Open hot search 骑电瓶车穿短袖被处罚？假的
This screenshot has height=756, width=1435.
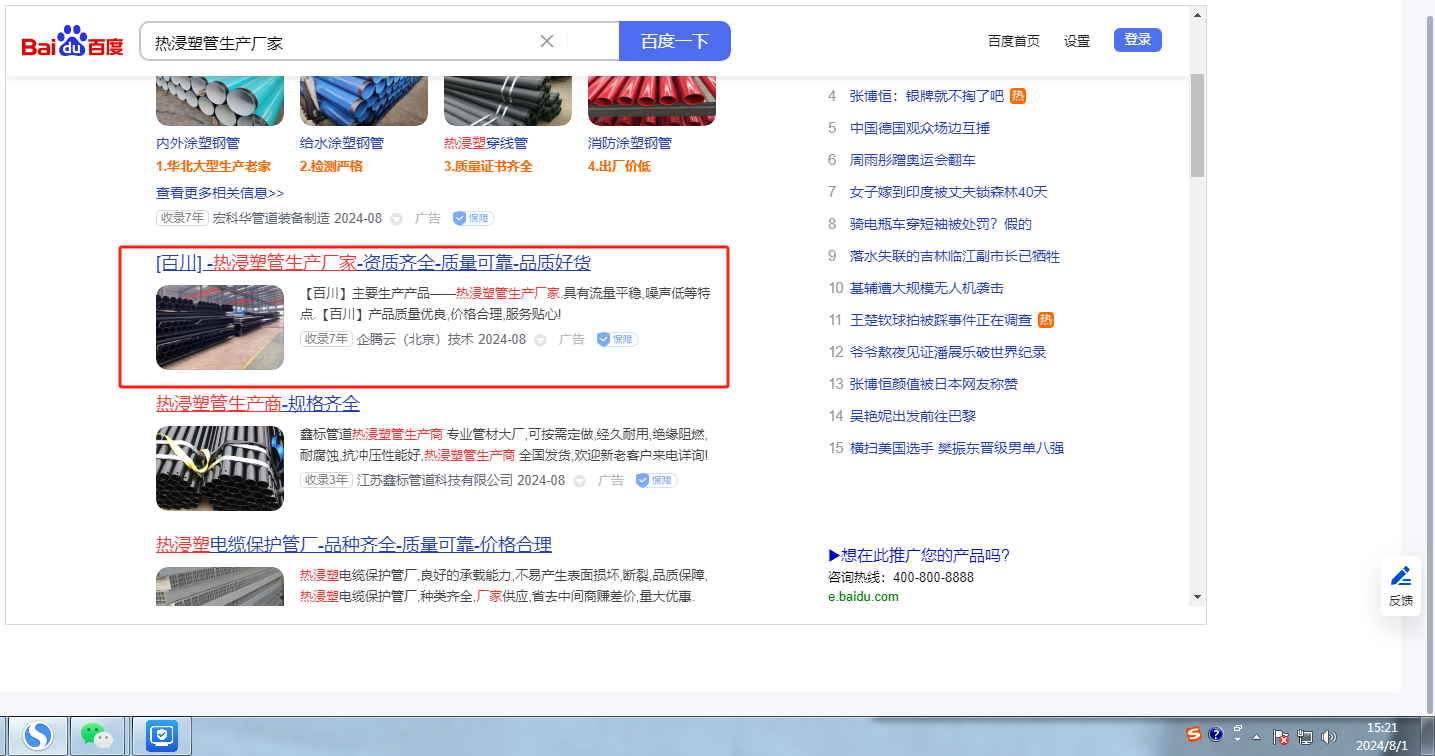[x=940, y=224]
